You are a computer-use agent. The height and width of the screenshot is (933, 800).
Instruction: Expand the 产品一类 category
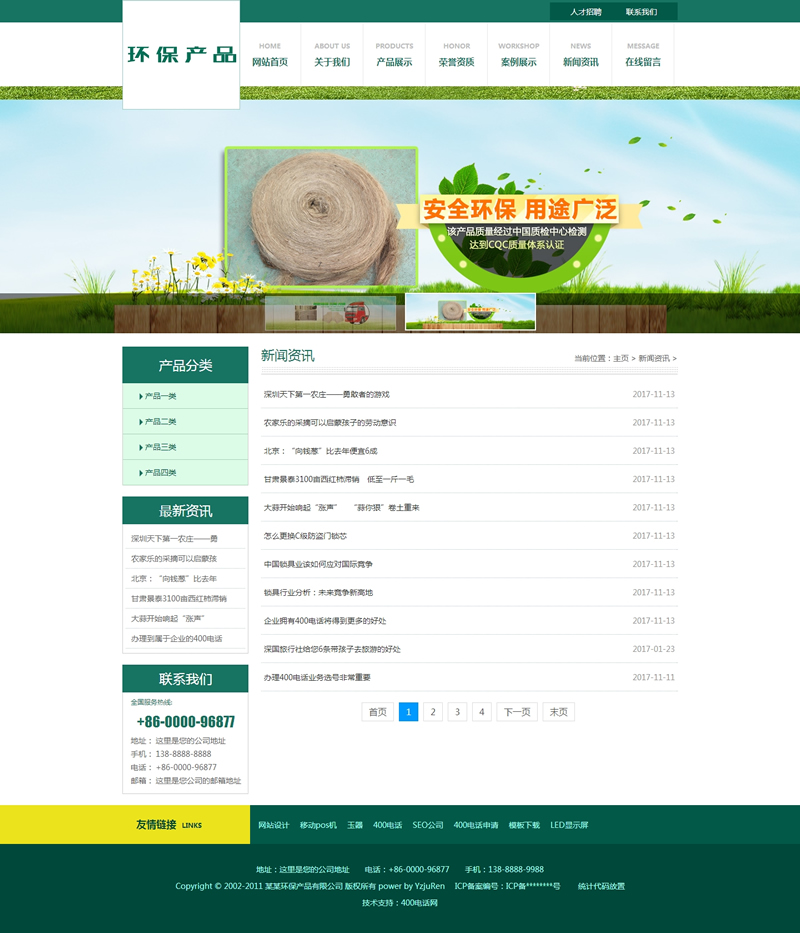pyautogui.click(x=160, y=396)
